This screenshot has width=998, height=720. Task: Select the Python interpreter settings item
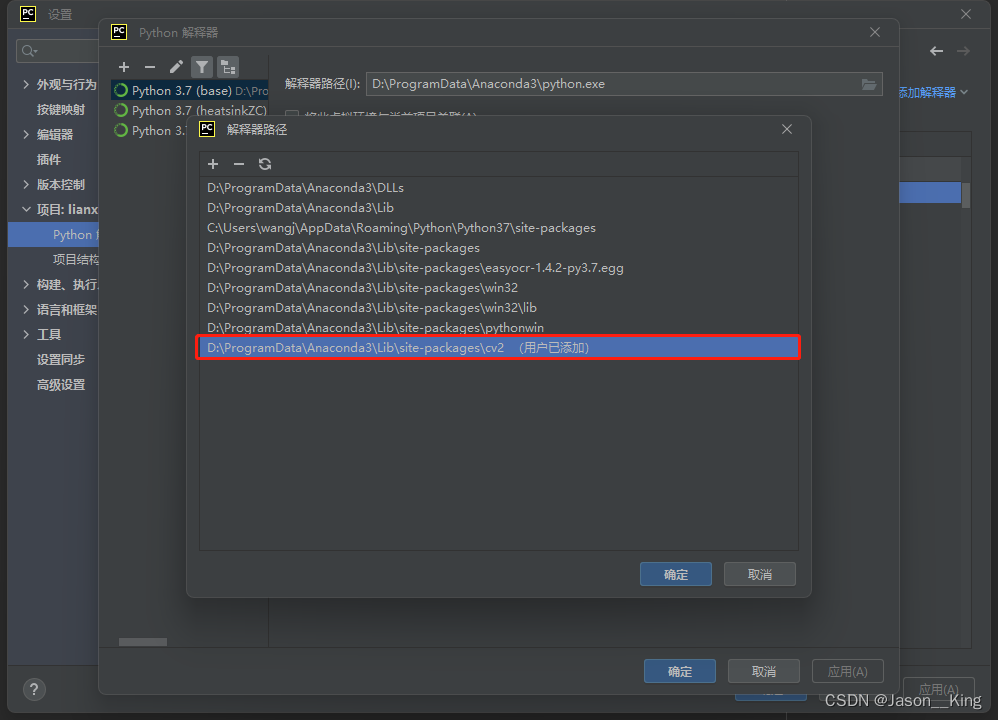[53, 234]
